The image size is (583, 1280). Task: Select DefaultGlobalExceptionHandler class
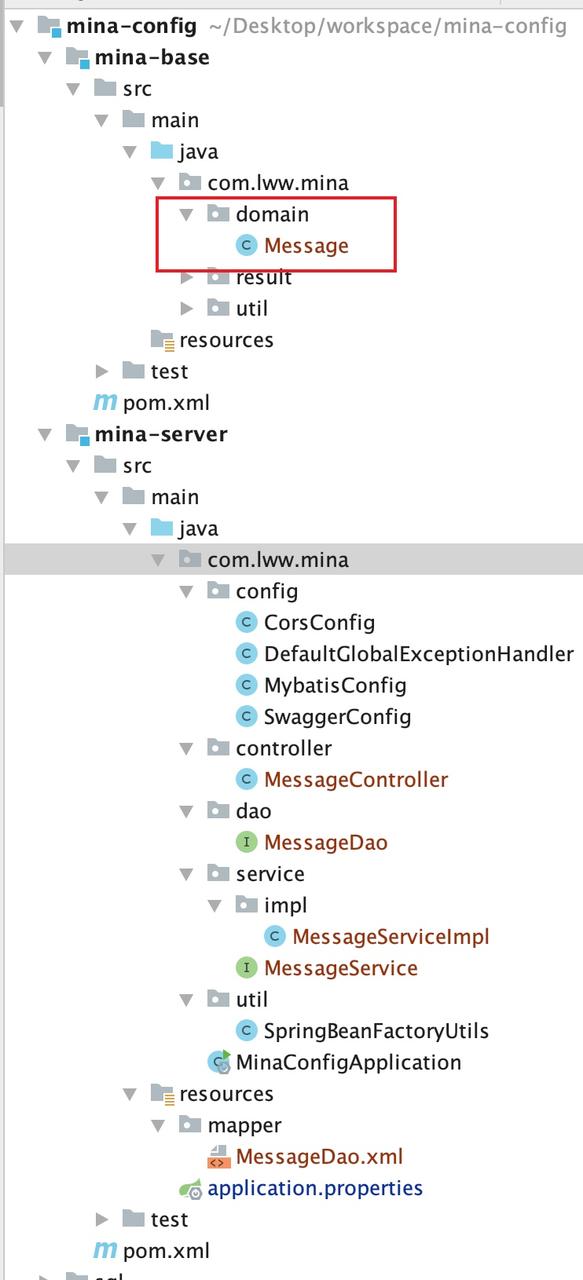click(x=419, y=654)
